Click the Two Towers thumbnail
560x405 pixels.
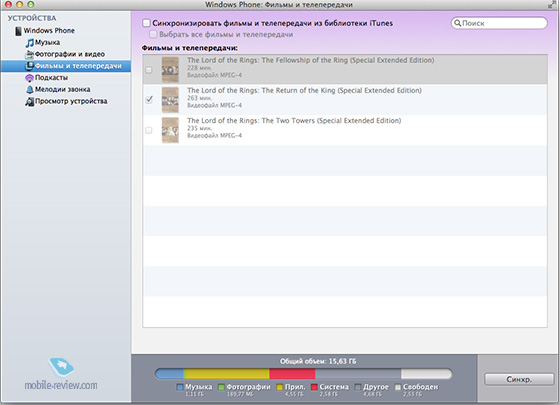pos(170,130)
